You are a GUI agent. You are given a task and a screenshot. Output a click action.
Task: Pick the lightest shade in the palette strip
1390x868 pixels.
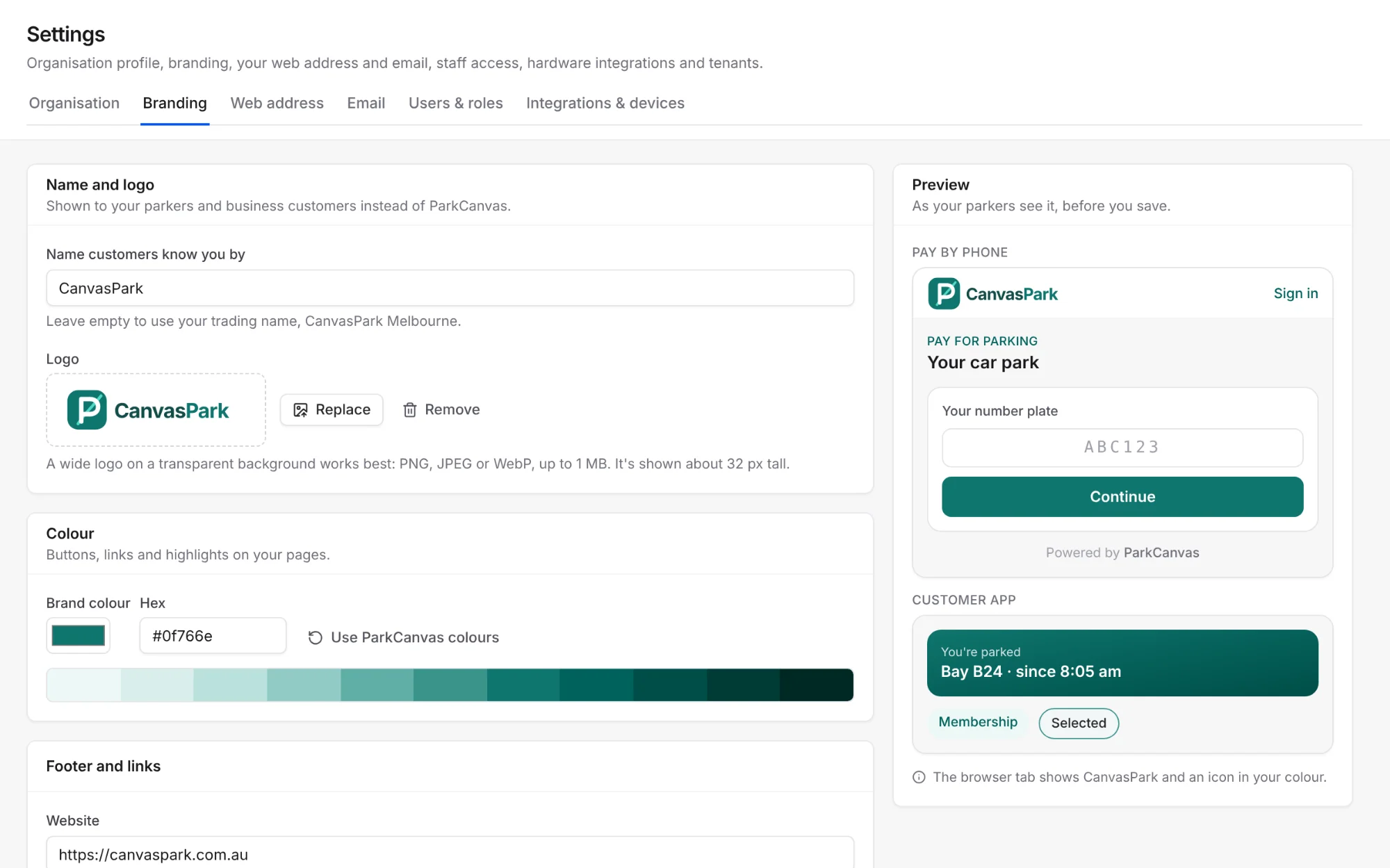pos(83,685)
